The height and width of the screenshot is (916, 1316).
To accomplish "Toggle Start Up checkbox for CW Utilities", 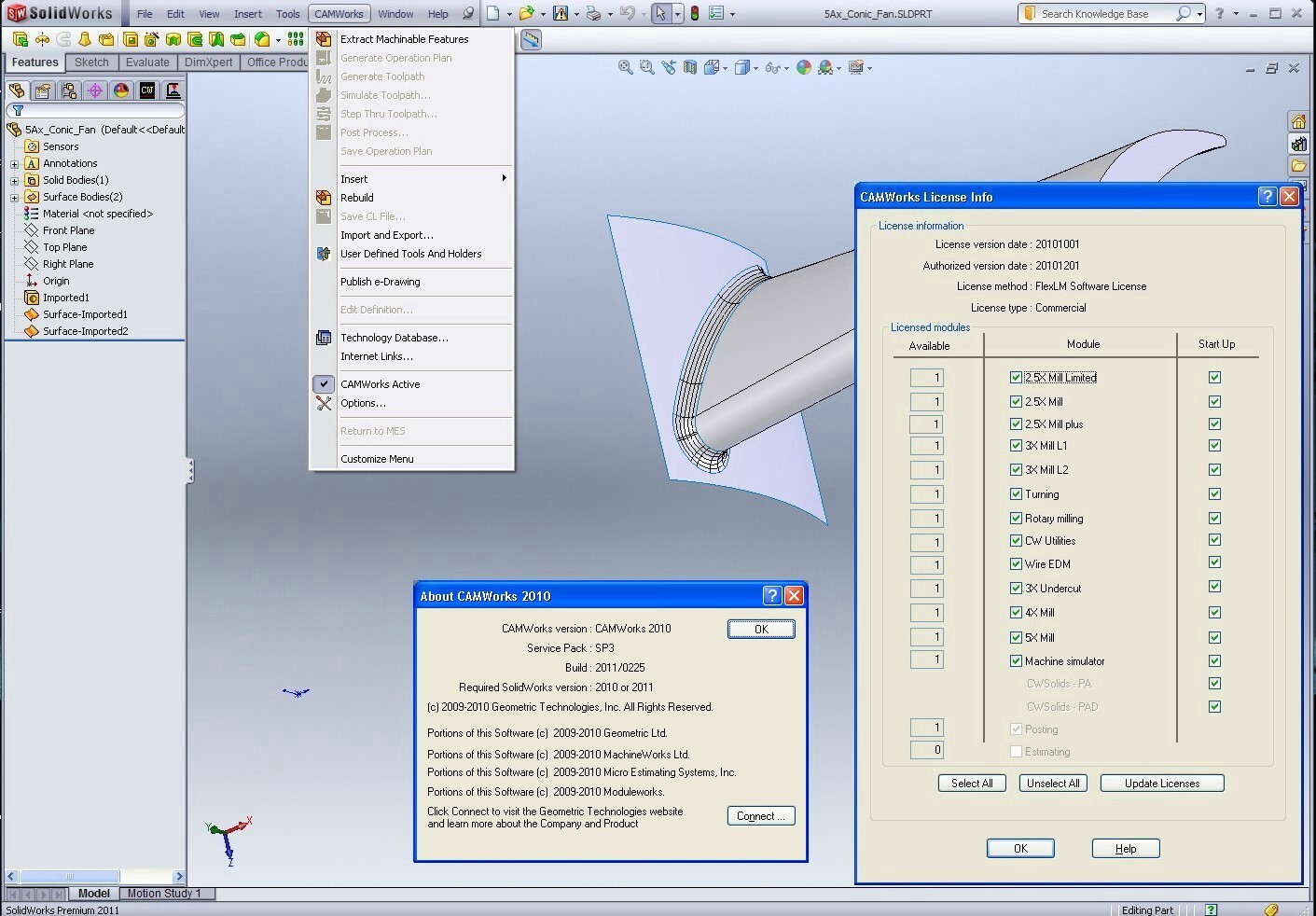I will coord(1214,540).
